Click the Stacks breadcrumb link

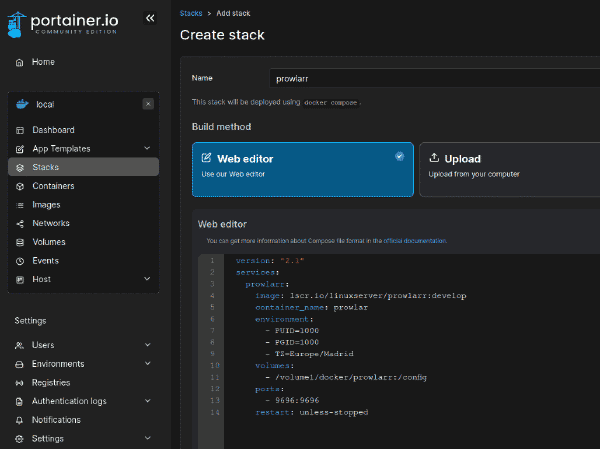click(191, 13)
